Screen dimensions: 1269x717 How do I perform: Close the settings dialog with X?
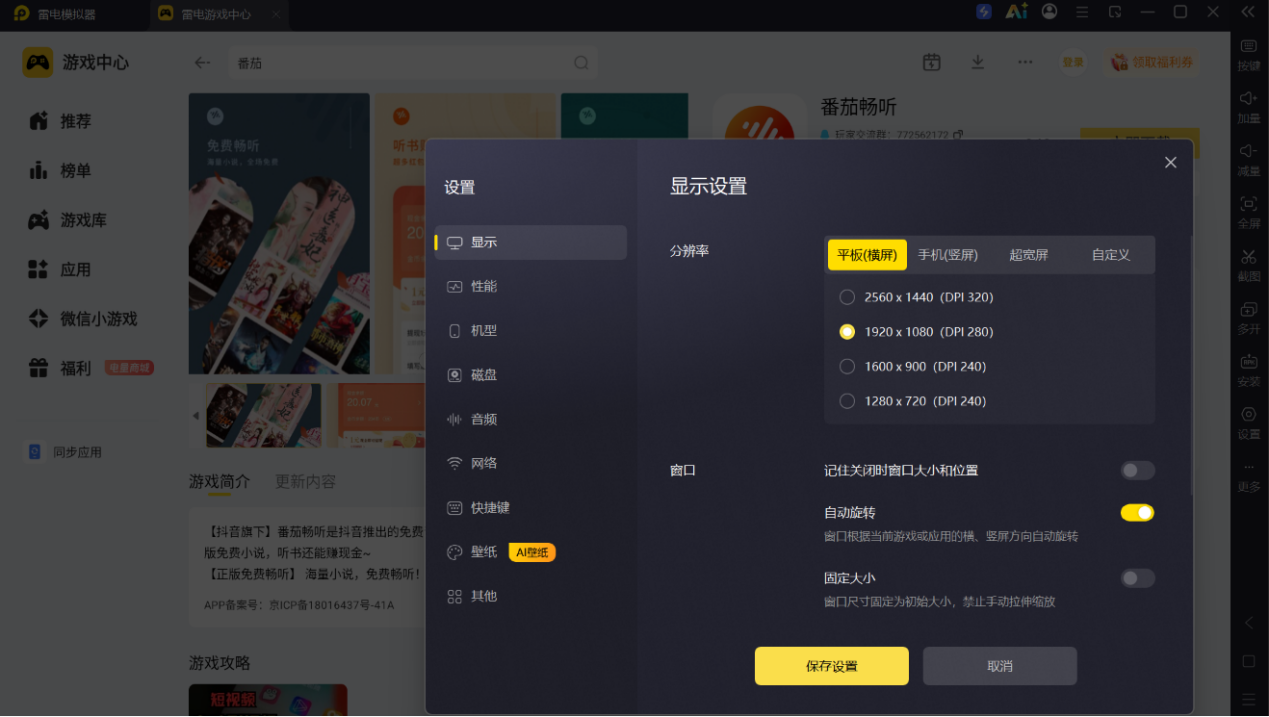(1170, 163)
